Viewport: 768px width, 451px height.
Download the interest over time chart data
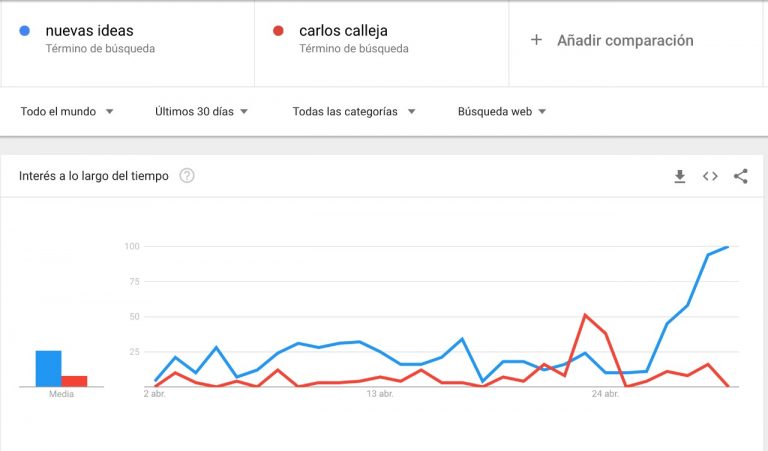click(x=679, y=176)
